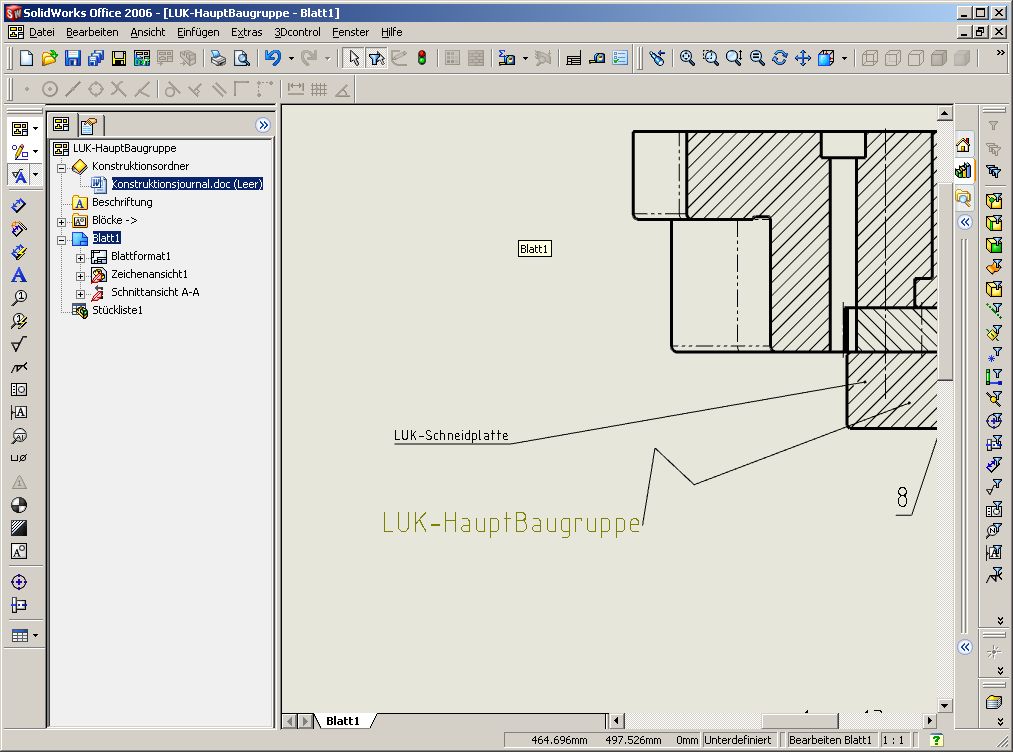Expand Schnittansicht A-A in the tree
Image resolution: width=1013 pixels, height=752 pixels.
click(x=81, y=293)
